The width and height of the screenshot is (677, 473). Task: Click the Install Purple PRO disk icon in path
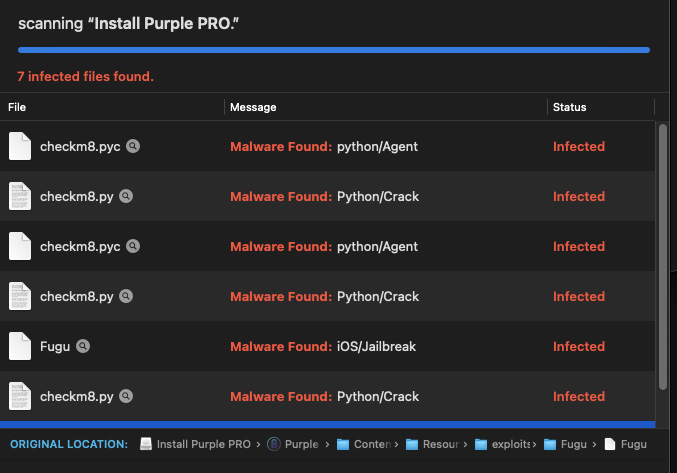click(x=146, y=444)
